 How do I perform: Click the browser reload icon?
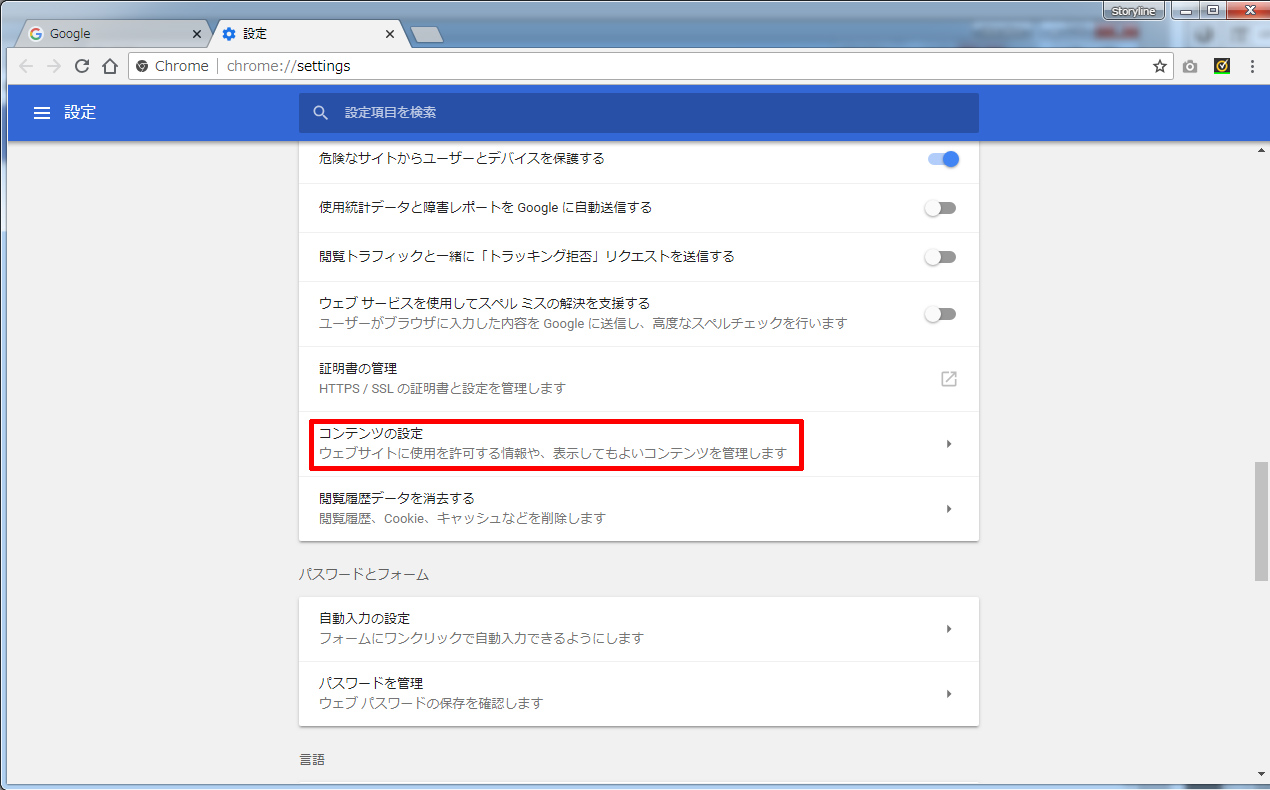(82, 66)
